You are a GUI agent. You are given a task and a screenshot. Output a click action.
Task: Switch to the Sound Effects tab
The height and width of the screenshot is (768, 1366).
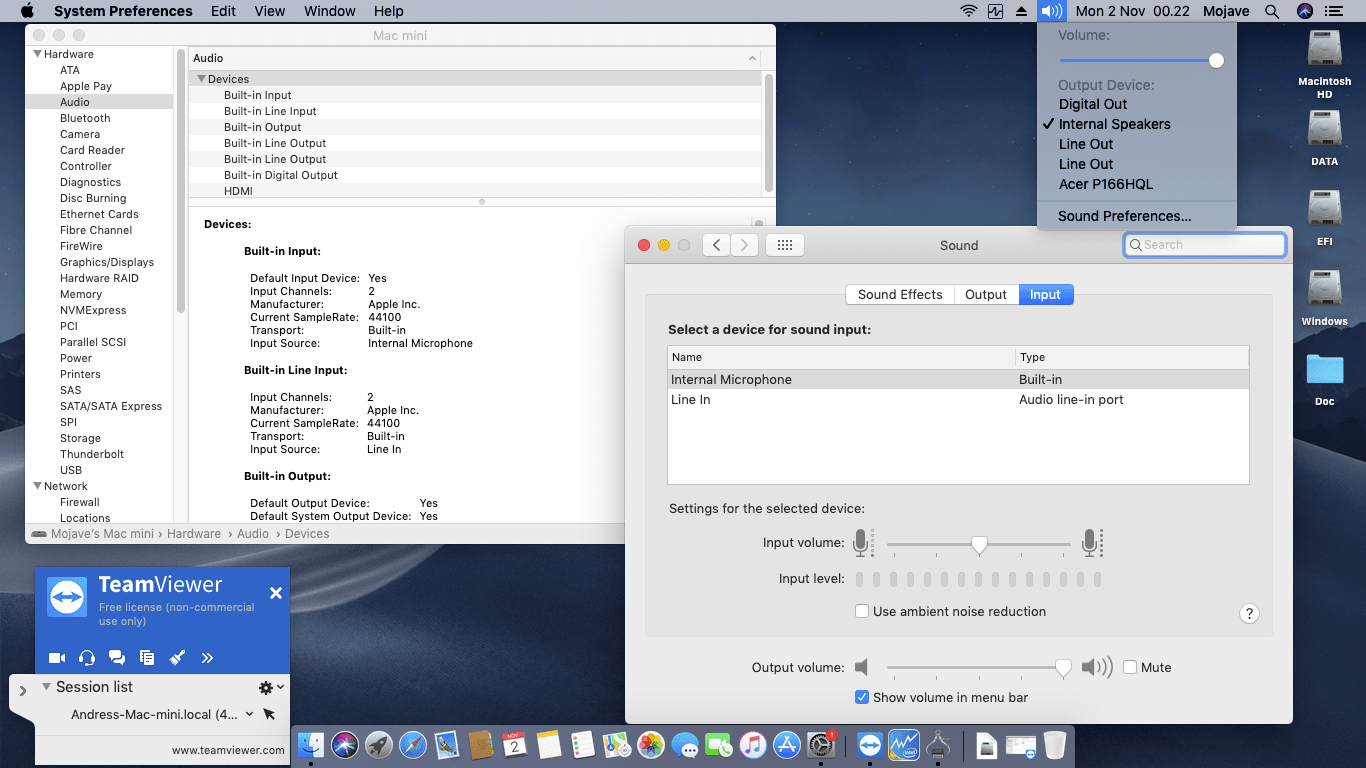point(900,294)
